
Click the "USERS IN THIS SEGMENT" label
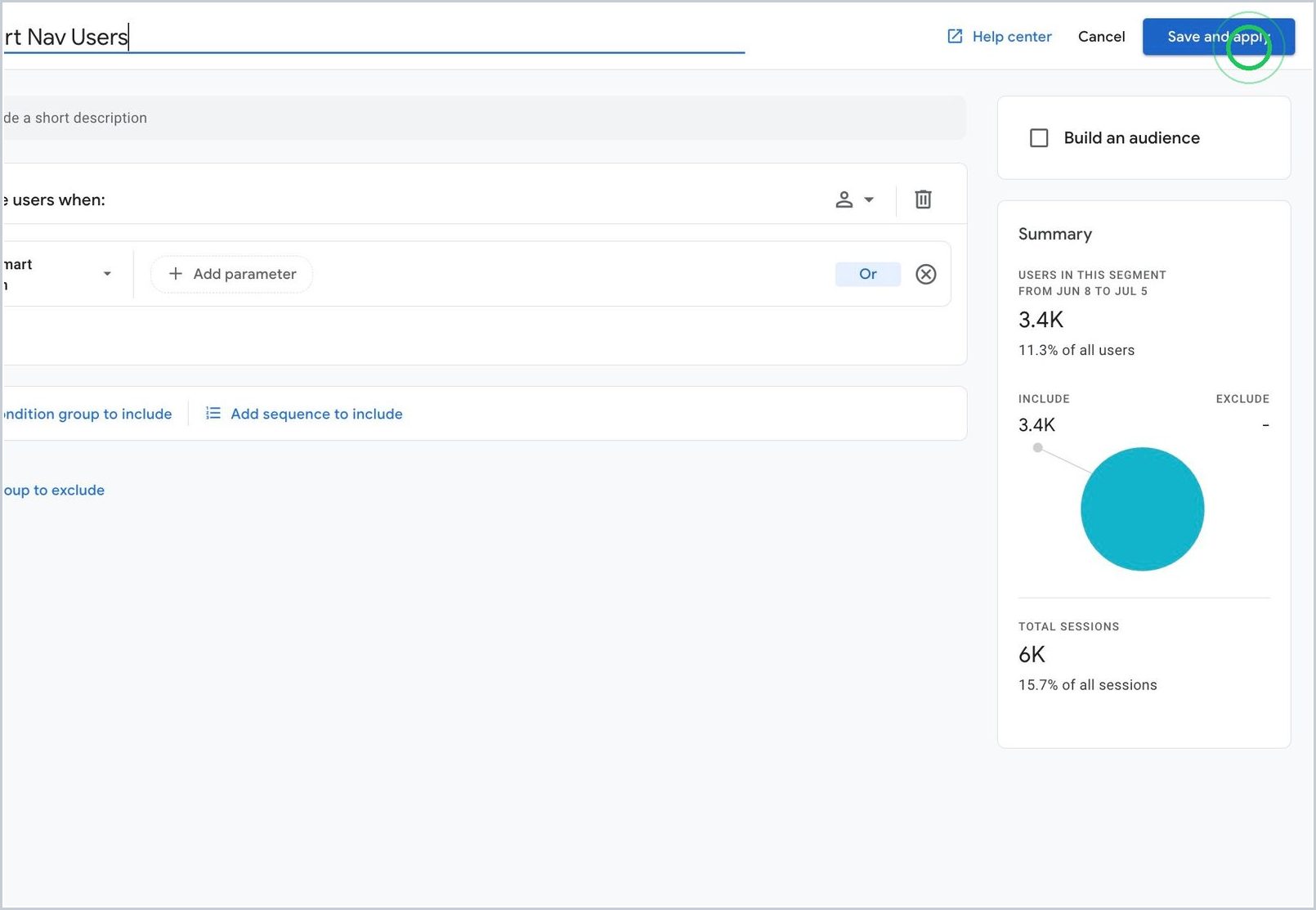(x=1092, y=275)
